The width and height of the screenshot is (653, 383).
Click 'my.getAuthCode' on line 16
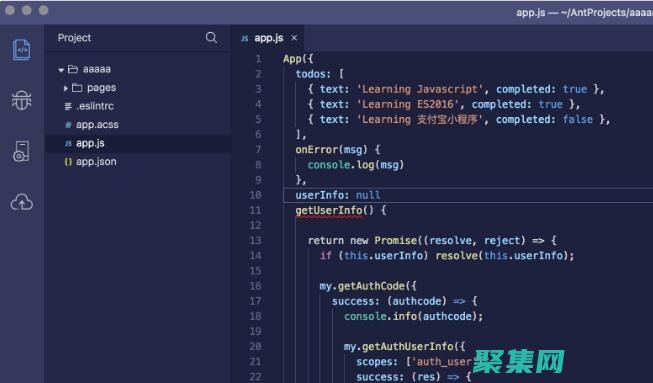tap(362, 286)
